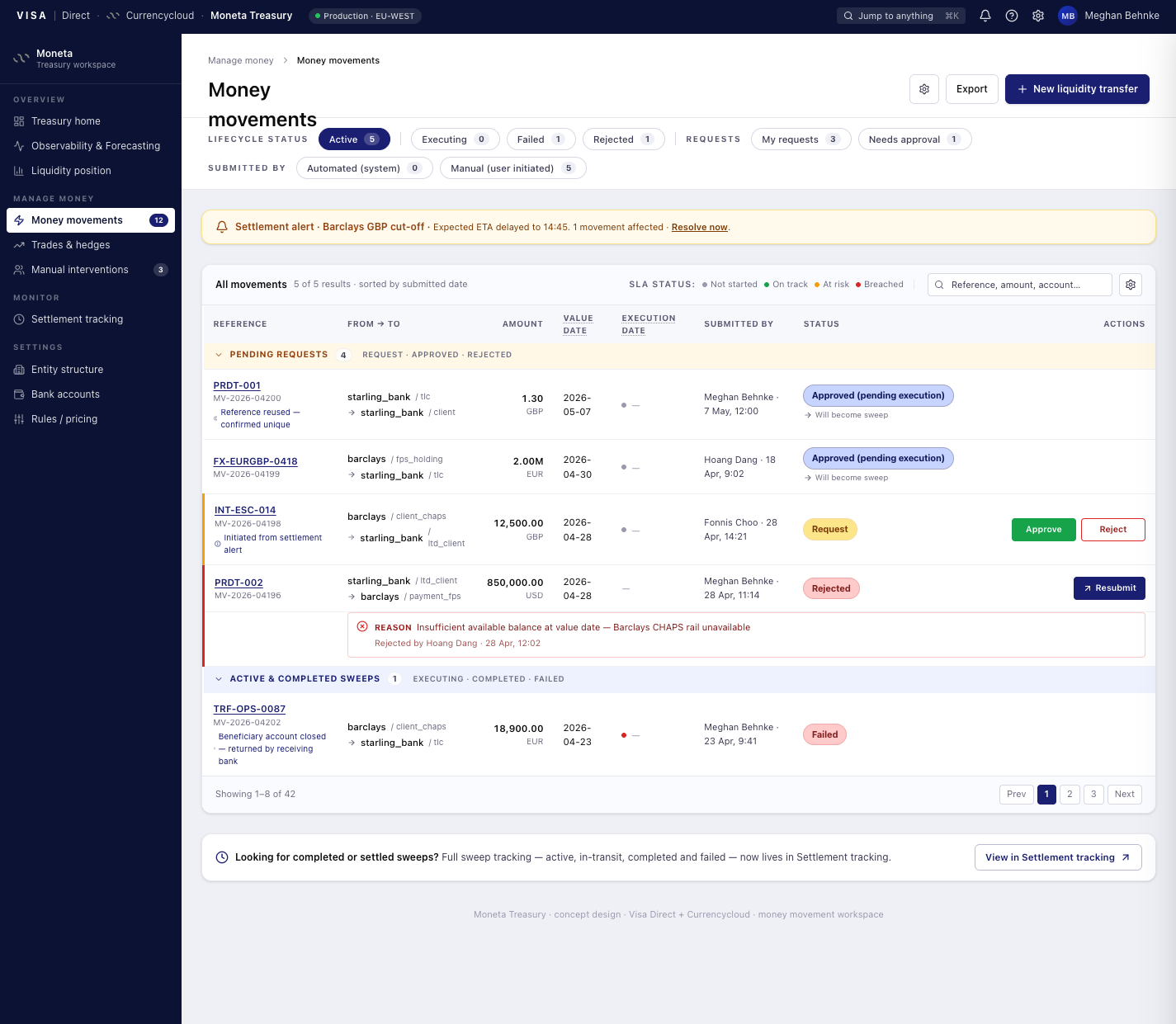Open Production EU-WEST environment selector

(365, 16)
